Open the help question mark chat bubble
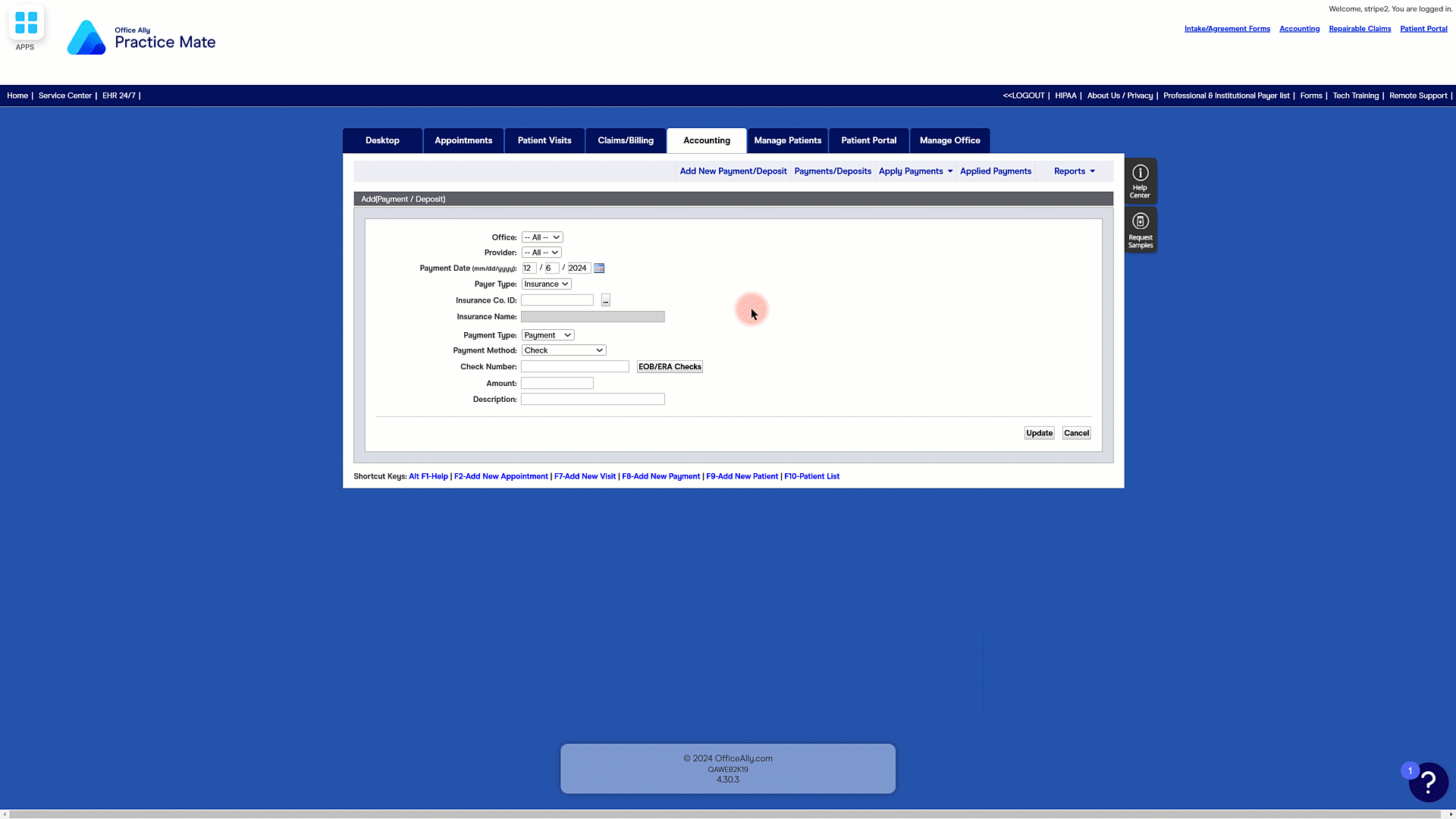Image resolution: width=1456 pixels, height=819 pixels. (x=1428, y=782)
